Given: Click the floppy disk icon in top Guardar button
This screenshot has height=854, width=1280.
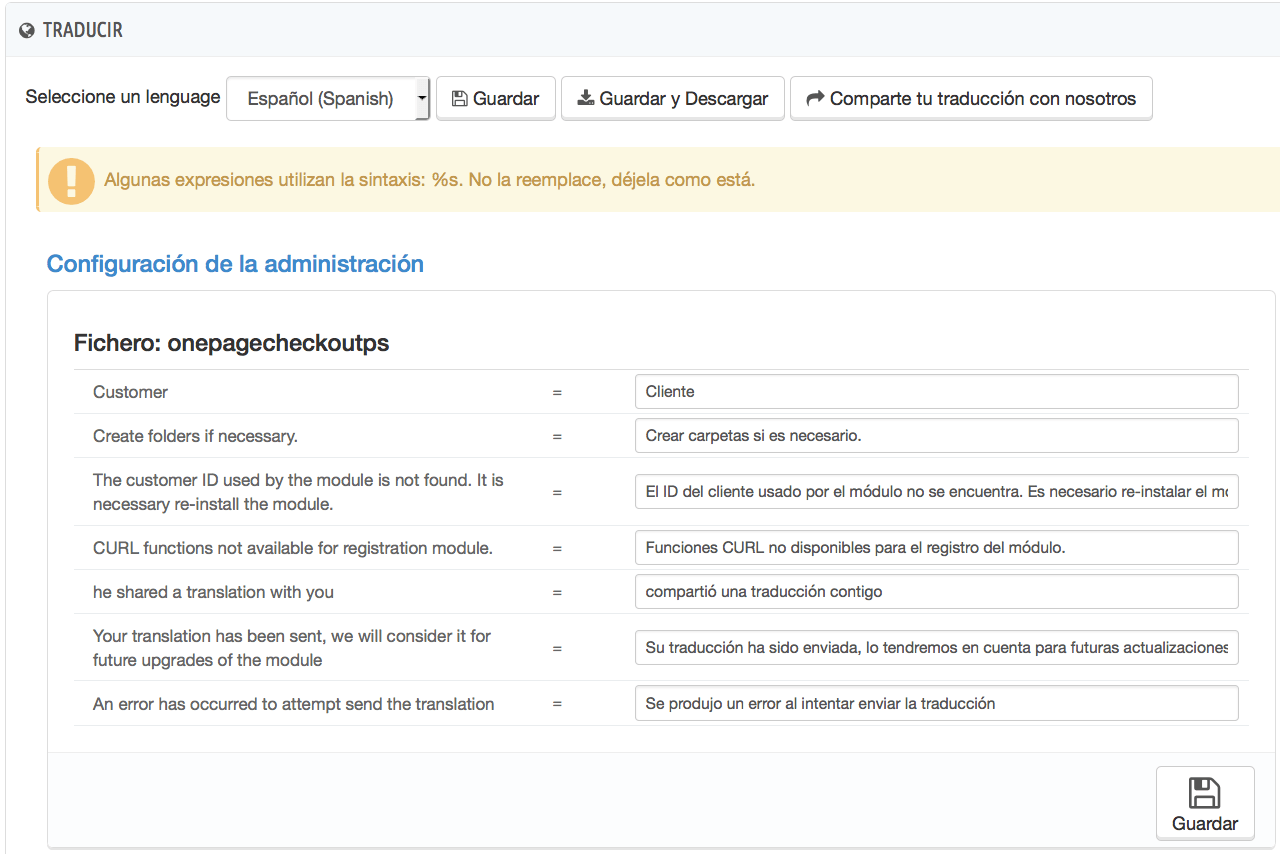Looking at the screenshot, I should click(459, 99).
